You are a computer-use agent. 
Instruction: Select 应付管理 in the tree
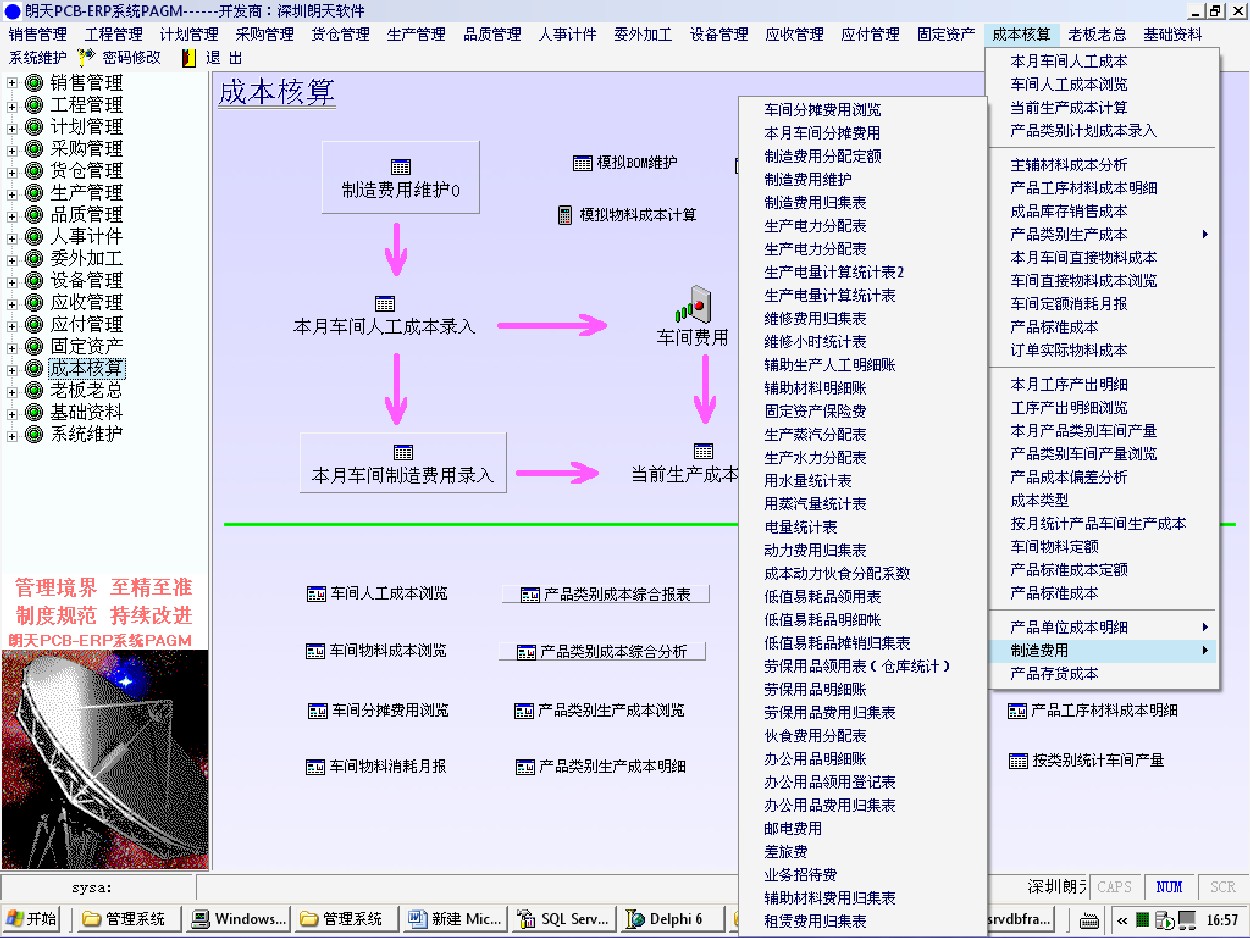(x=87, y=325)
